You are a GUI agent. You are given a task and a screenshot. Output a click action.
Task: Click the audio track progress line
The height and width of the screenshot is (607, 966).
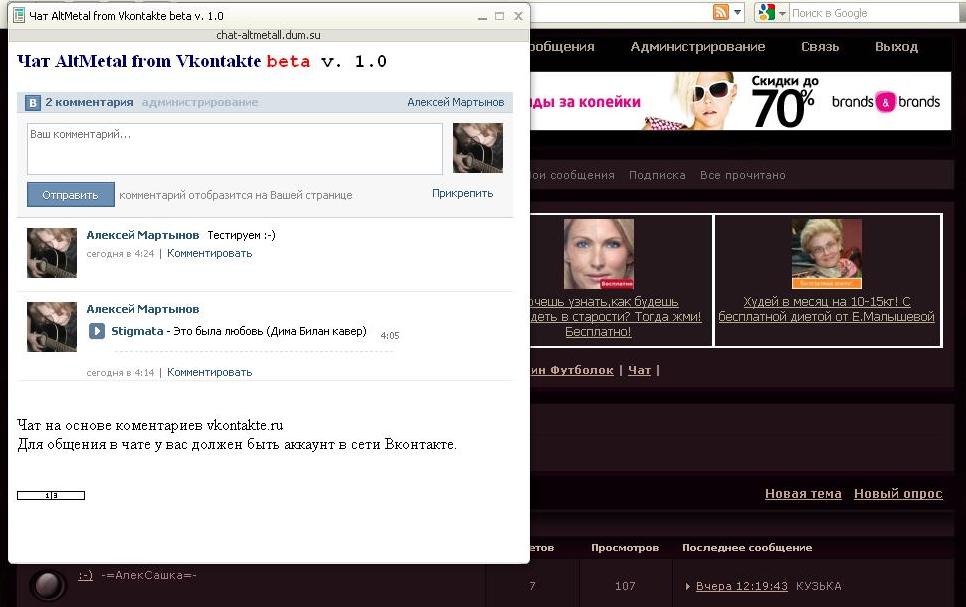pos(254,351)
